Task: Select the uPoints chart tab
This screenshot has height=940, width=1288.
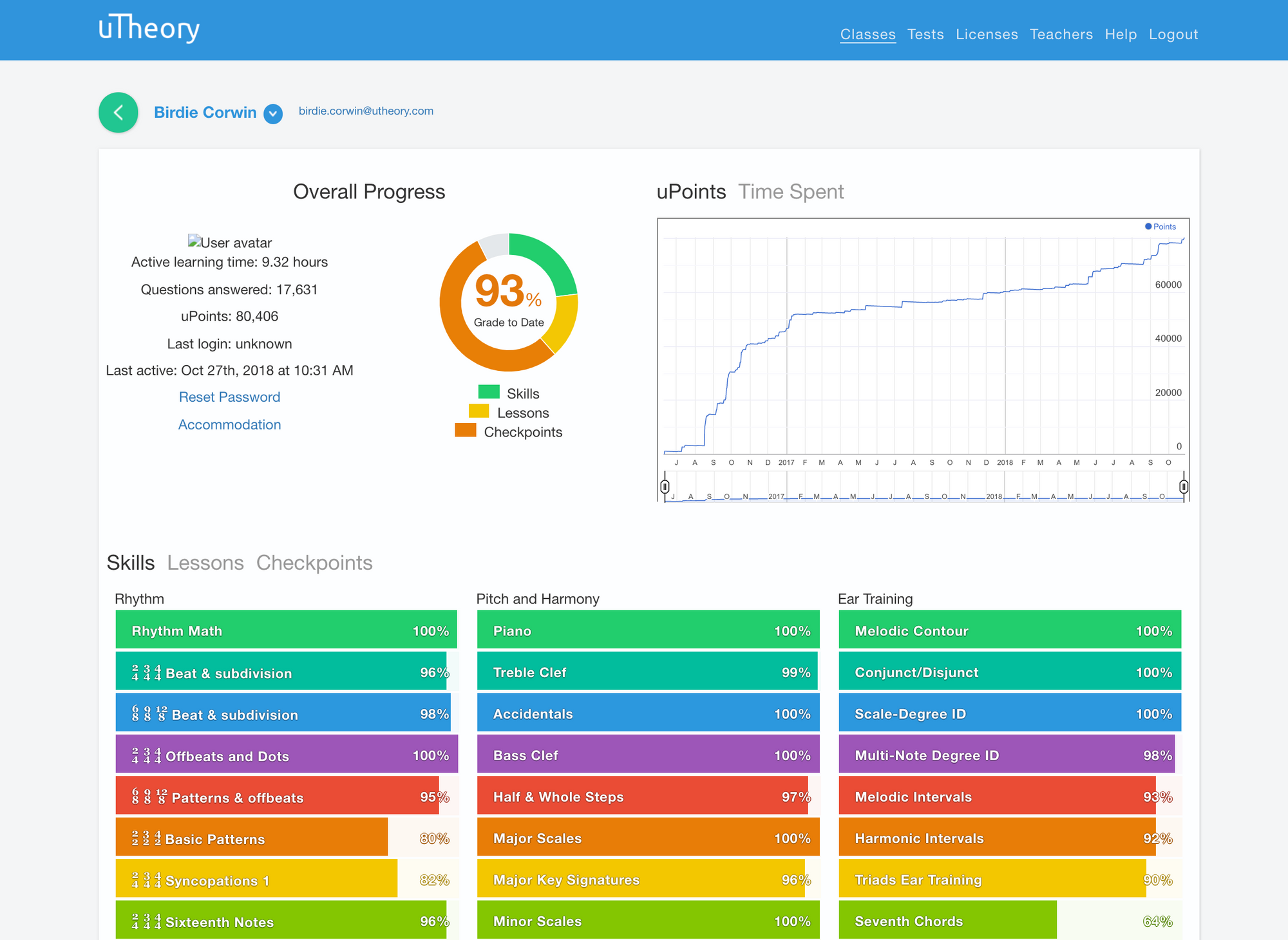Action: (691, 192)
